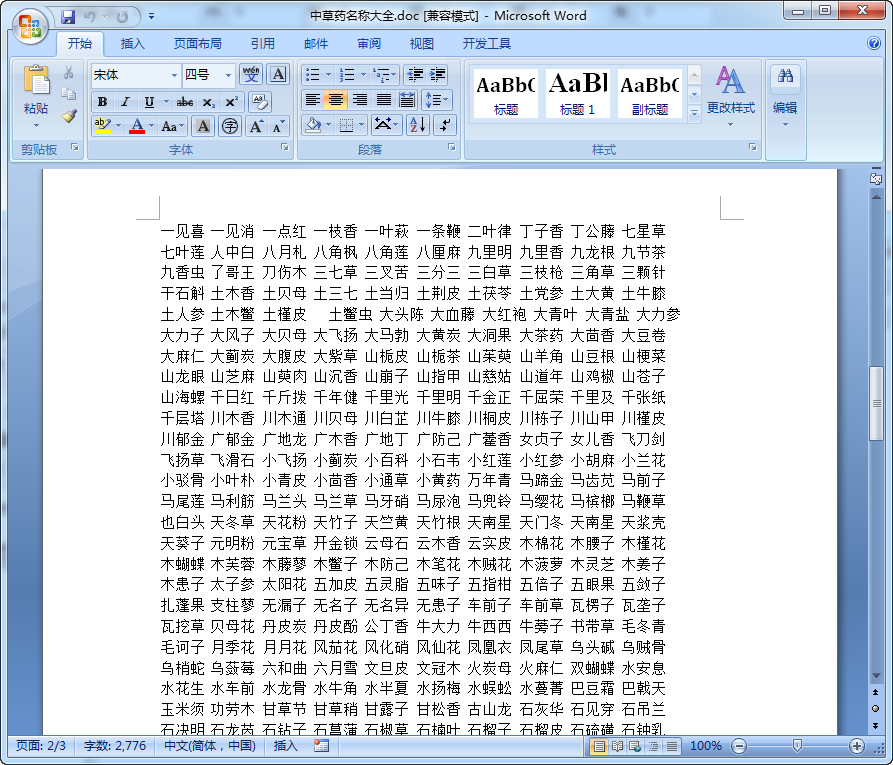Click the zoom slider handle
Screen dimensions: 893x765
coord(797,745)
